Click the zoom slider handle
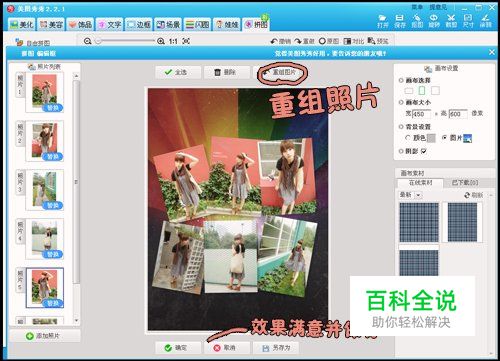The height and width of the screenshot is (361, 500). [98, 41]
